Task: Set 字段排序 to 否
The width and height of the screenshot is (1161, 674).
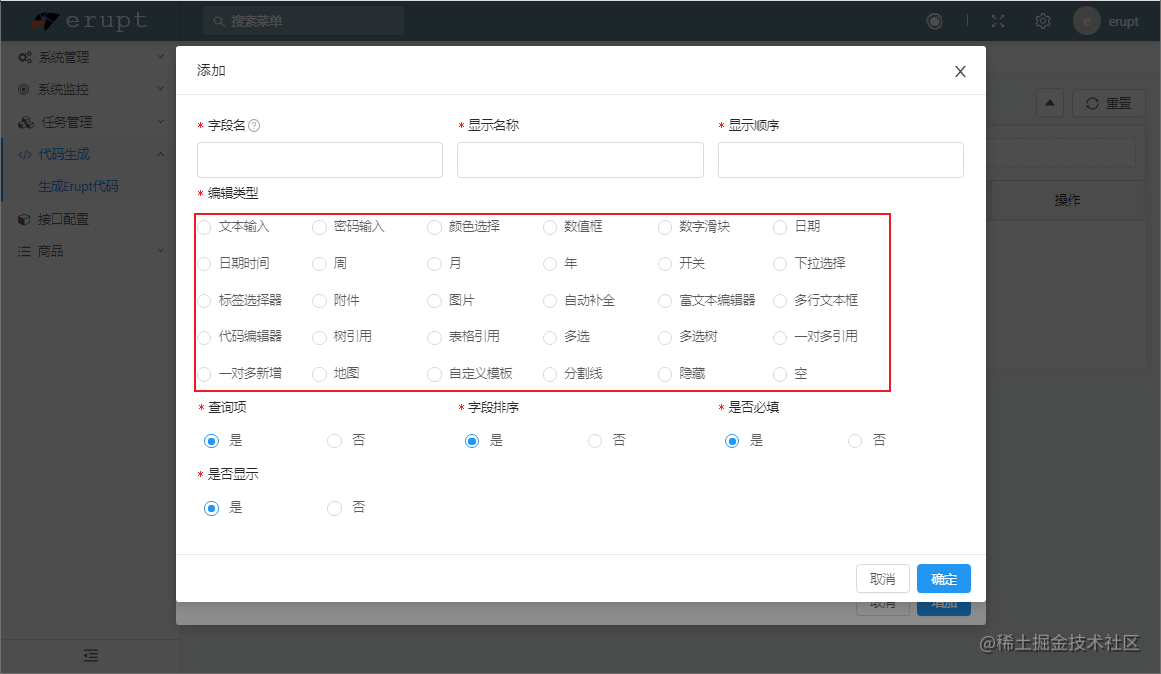Action: click(x=595, y=441)
